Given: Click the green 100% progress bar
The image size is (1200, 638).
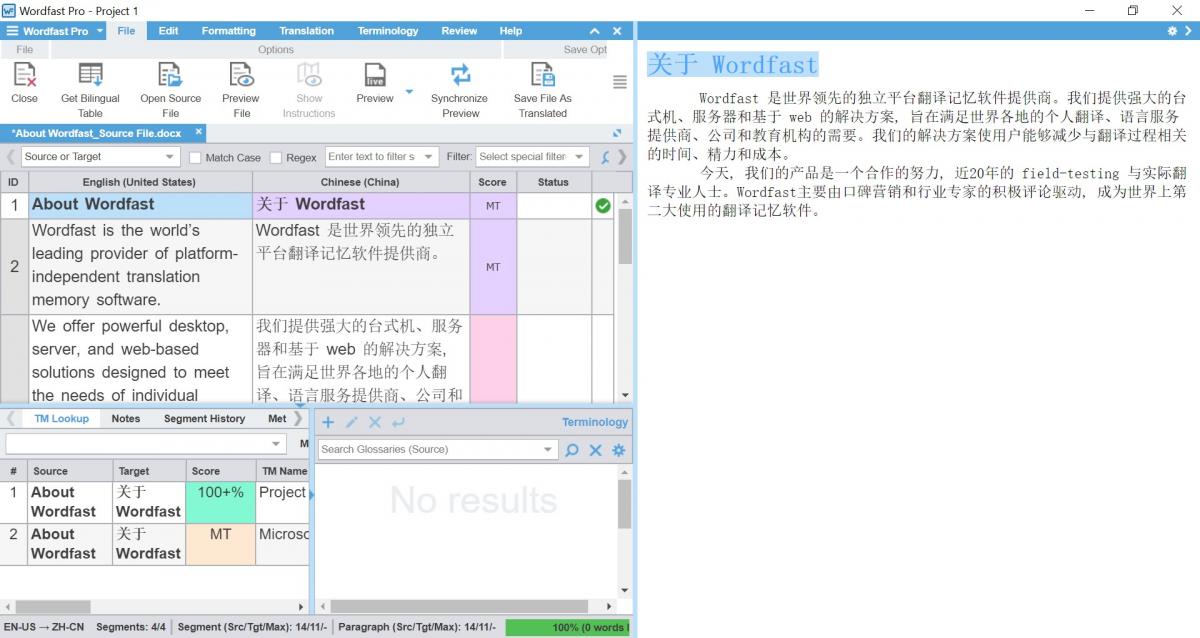Looking at the screenshot, I should [567, 627].
